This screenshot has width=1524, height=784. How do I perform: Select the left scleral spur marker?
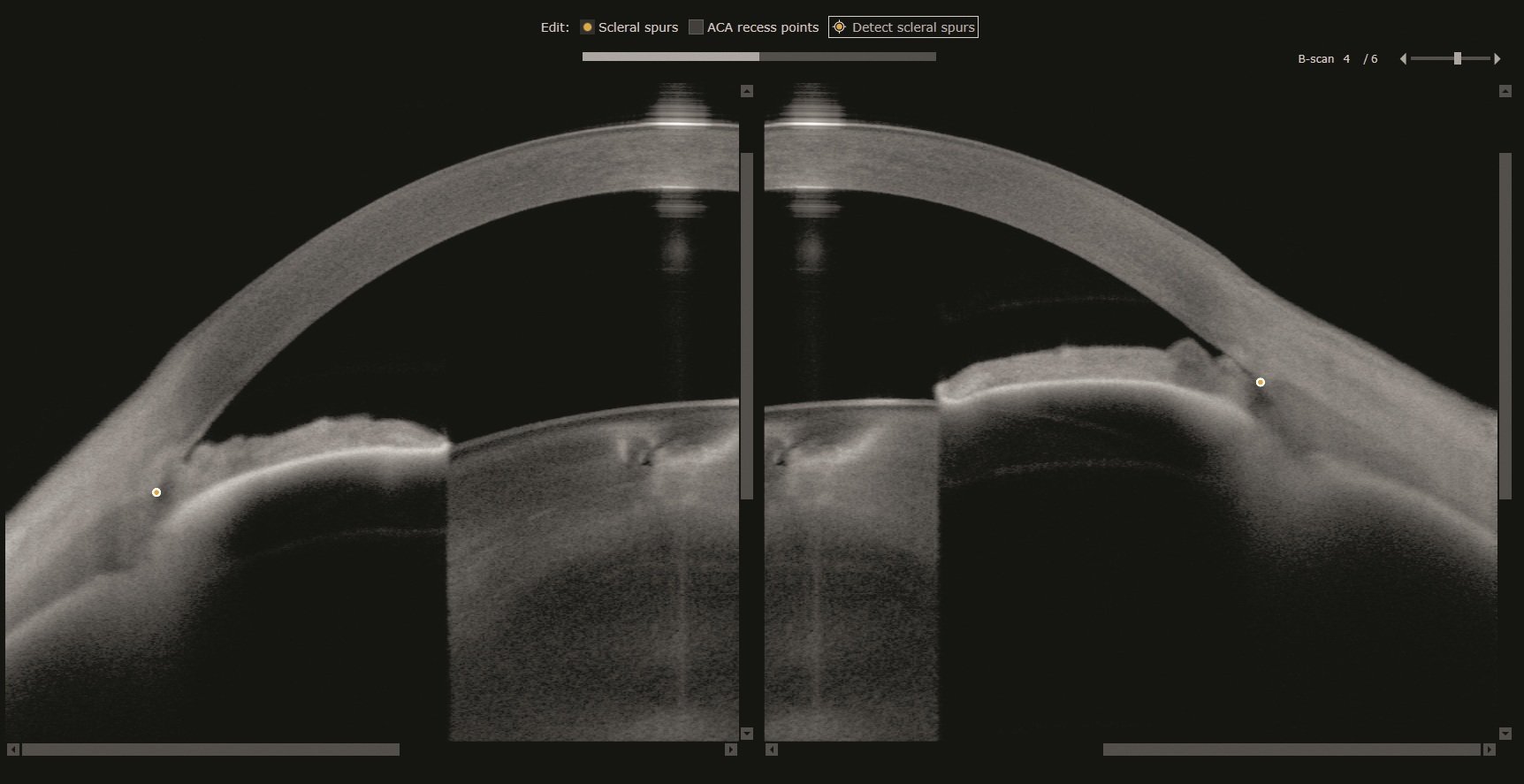pos(156,492)
